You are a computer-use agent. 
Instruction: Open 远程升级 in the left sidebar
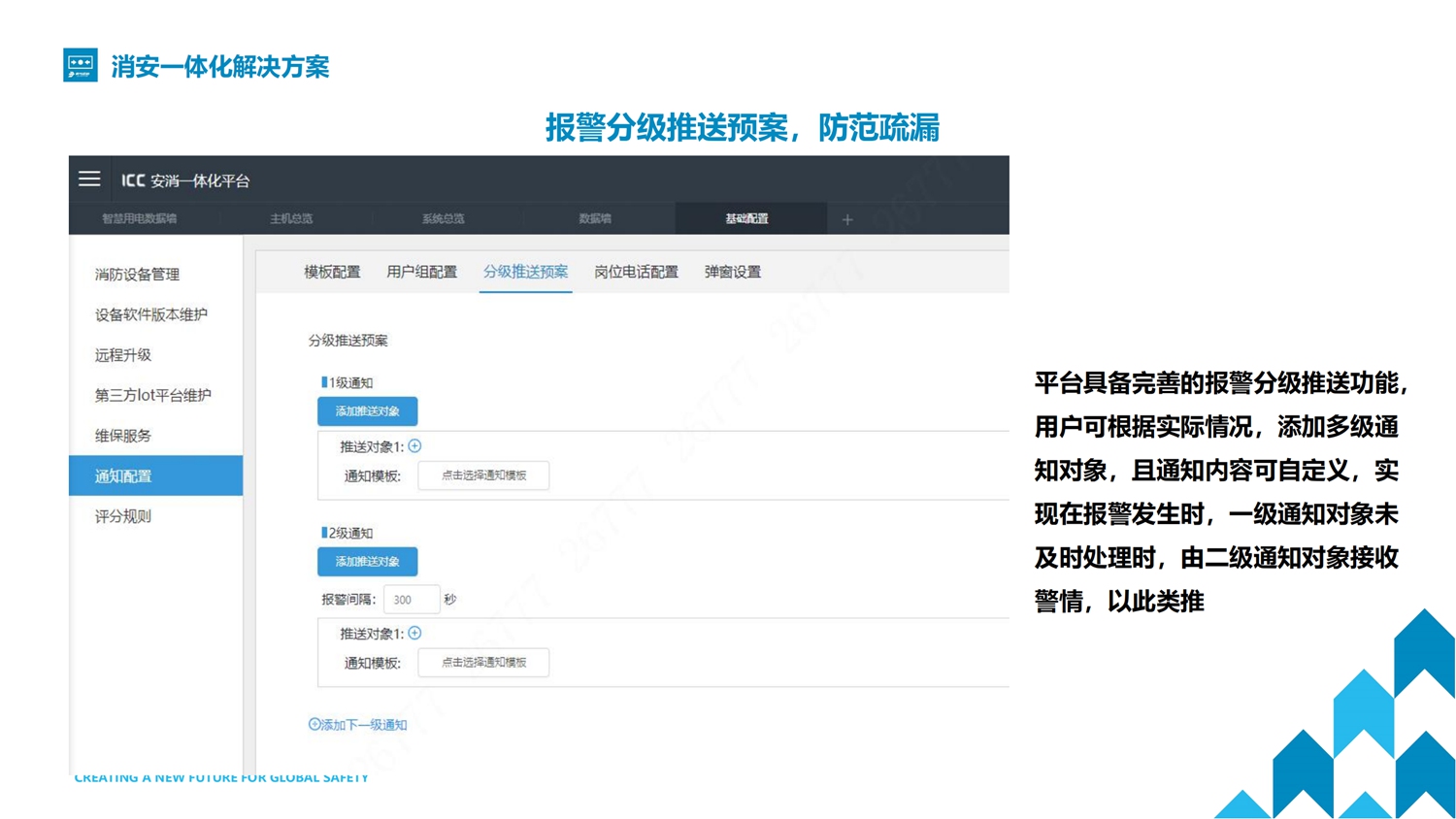(123, 355)
